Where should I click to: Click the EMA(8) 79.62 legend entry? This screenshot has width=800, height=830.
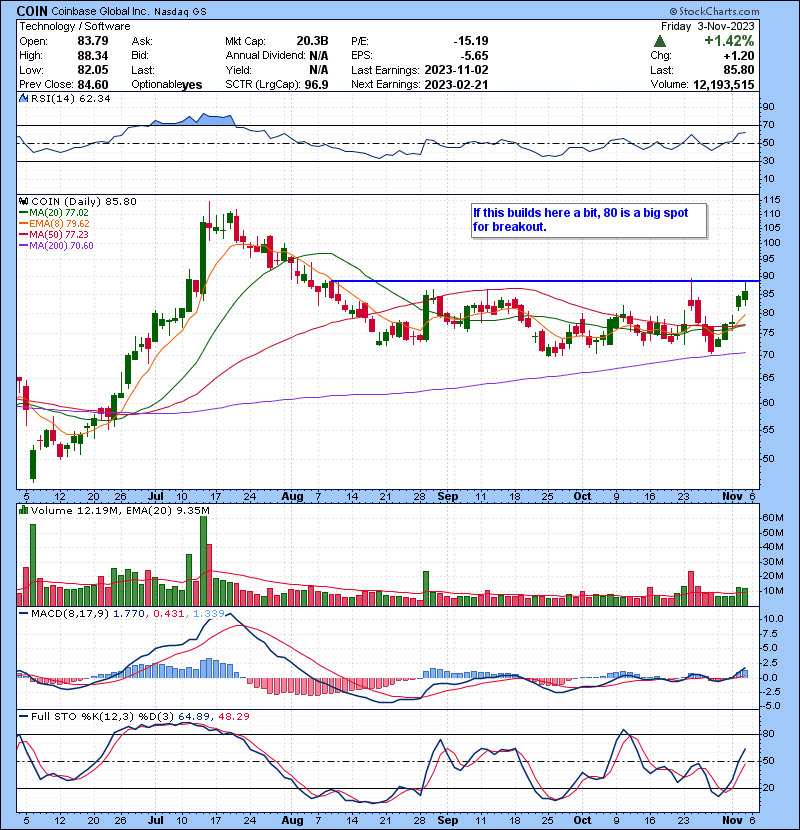pos(54,223)
